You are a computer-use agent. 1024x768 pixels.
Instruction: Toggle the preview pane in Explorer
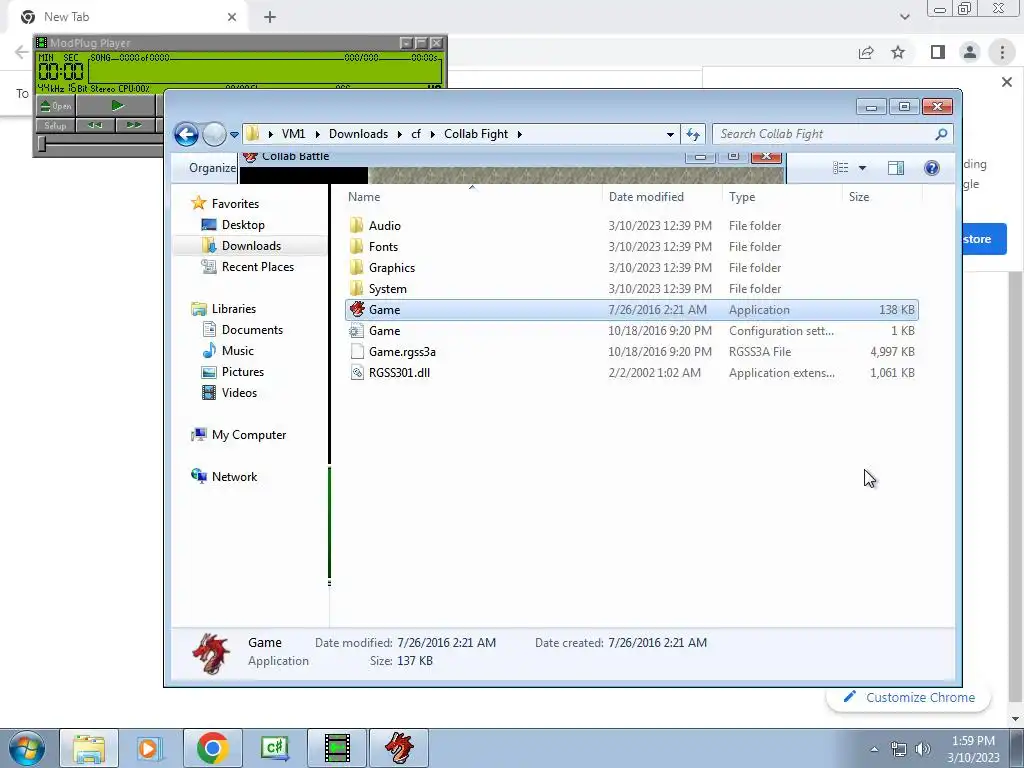[x=896, y=168]
